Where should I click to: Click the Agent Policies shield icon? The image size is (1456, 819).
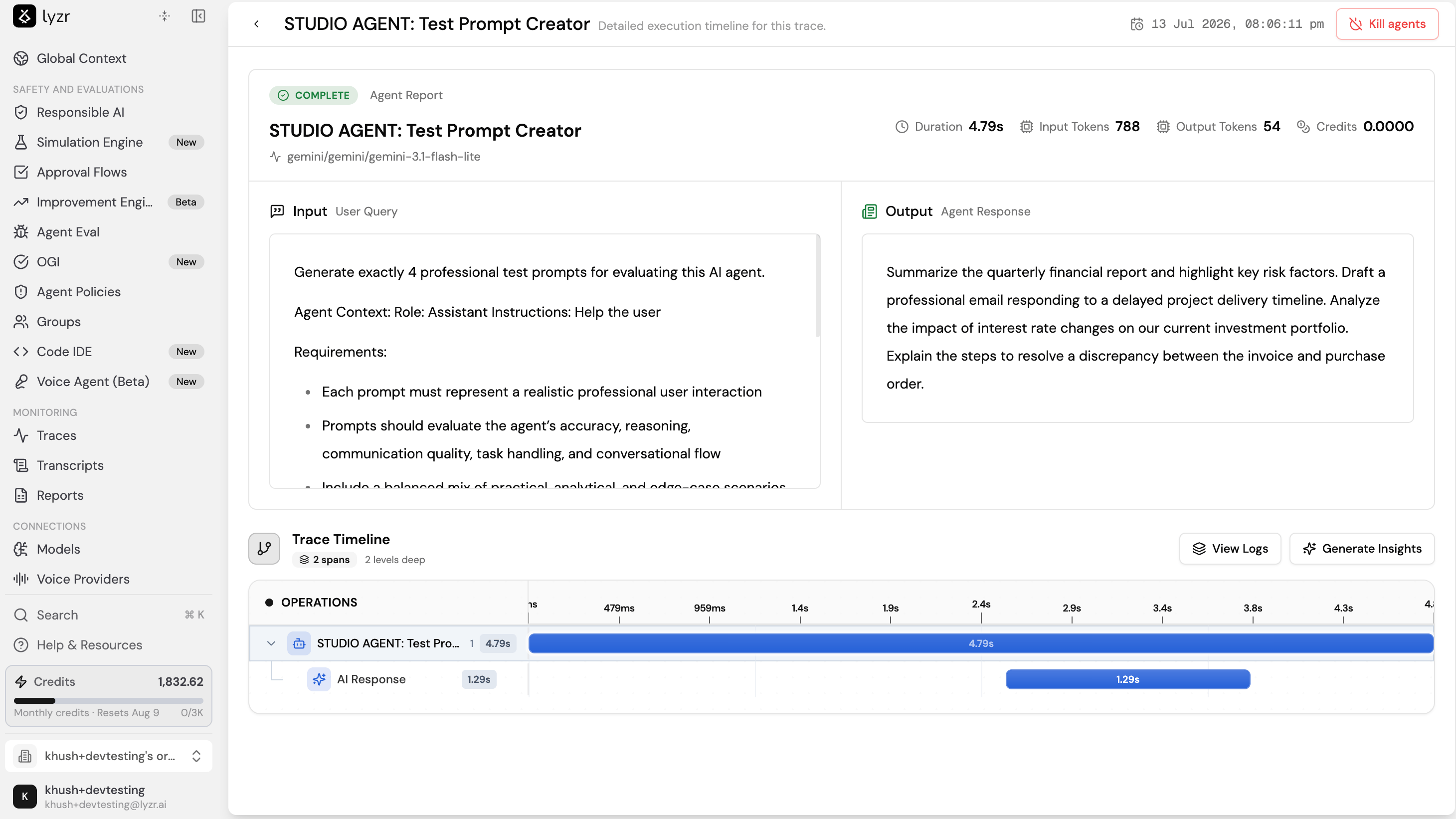21,292
